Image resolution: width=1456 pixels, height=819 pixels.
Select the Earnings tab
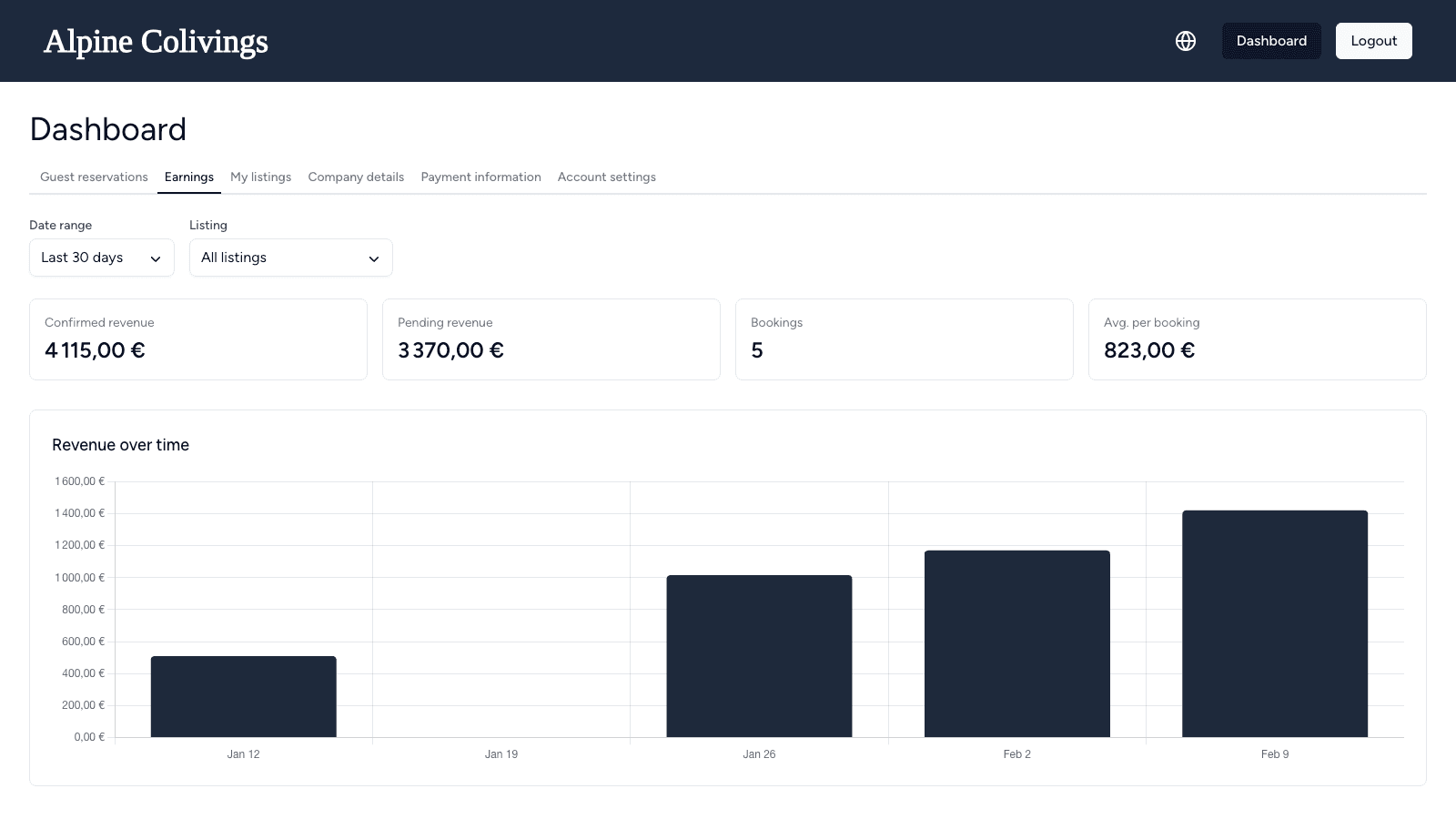[x=188, y=177]
